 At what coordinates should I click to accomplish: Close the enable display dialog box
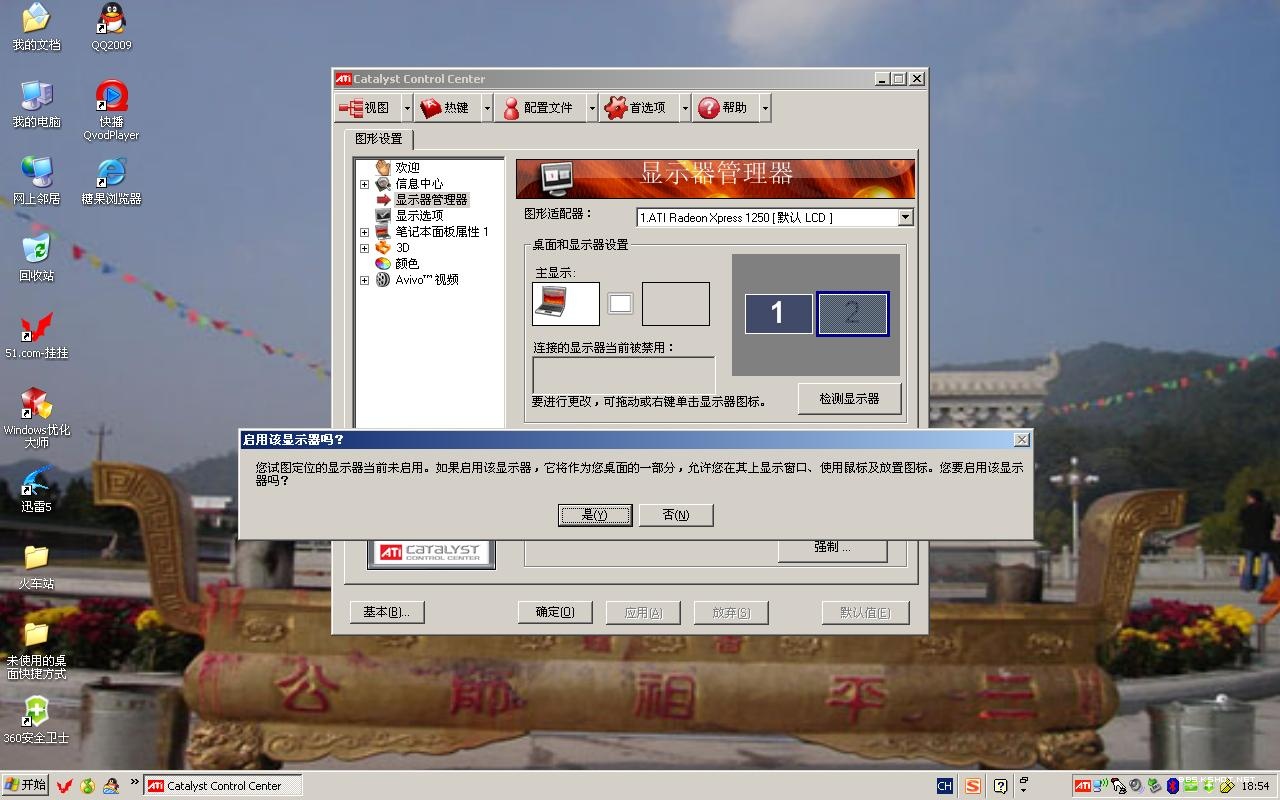tap(1021, 440)
